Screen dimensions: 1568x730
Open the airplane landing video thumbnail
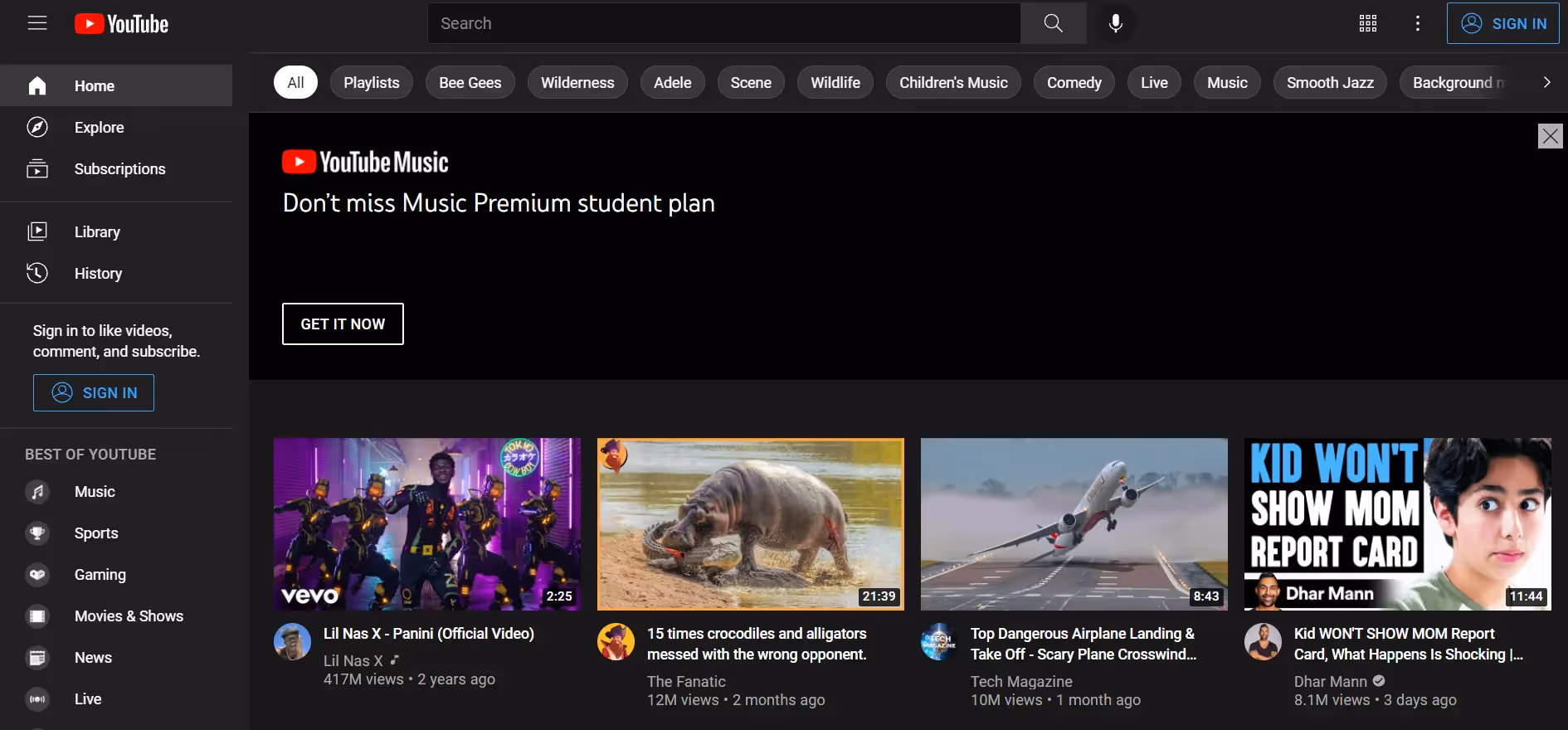(x=1074, y=524)
